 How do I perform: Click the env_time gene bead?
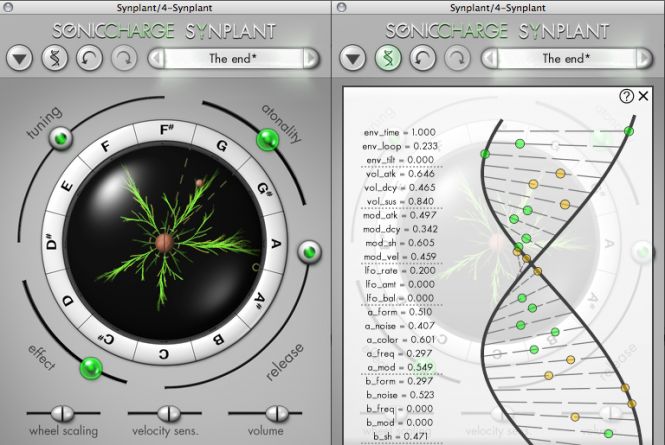[x=629, y=132]
